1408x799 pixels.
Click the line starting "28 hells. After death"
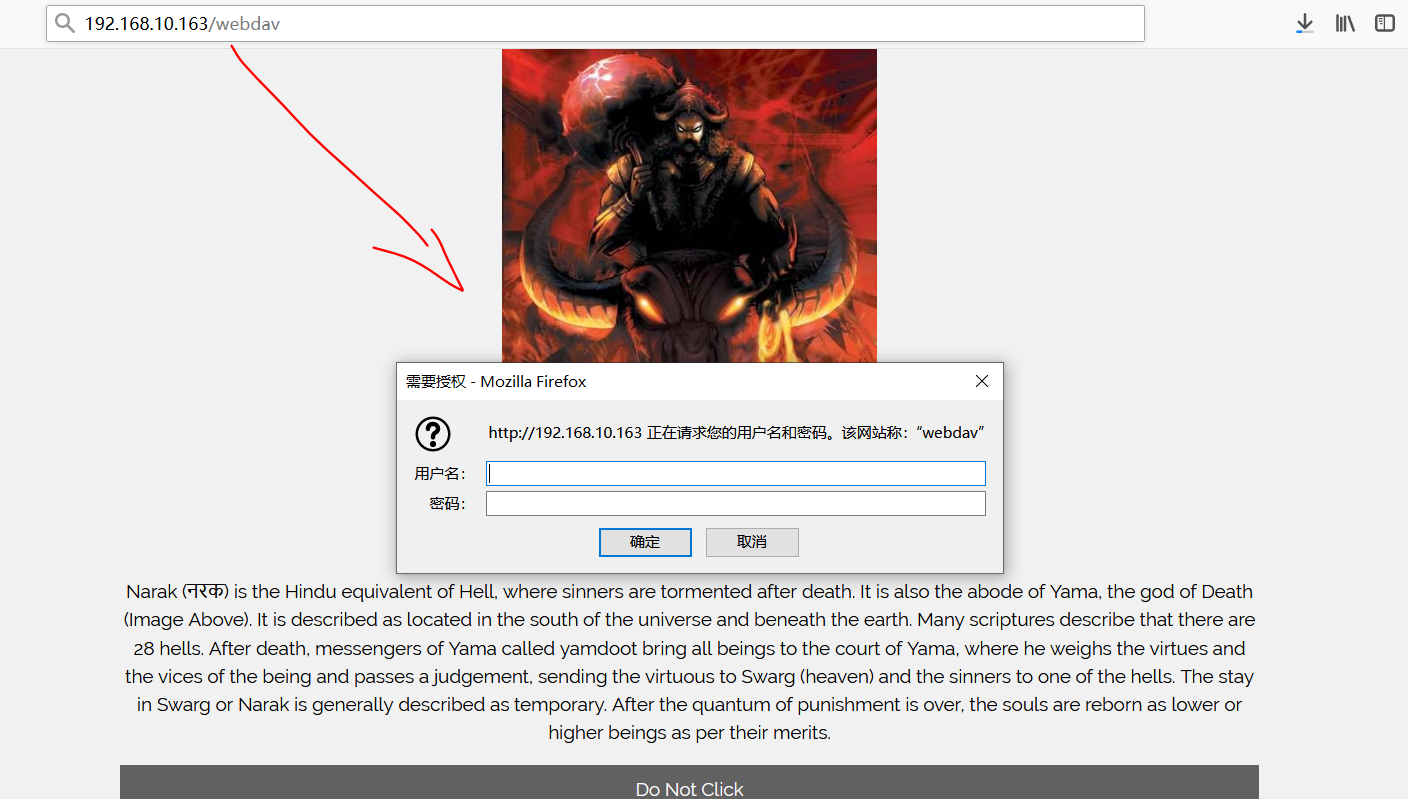[689, 648]
